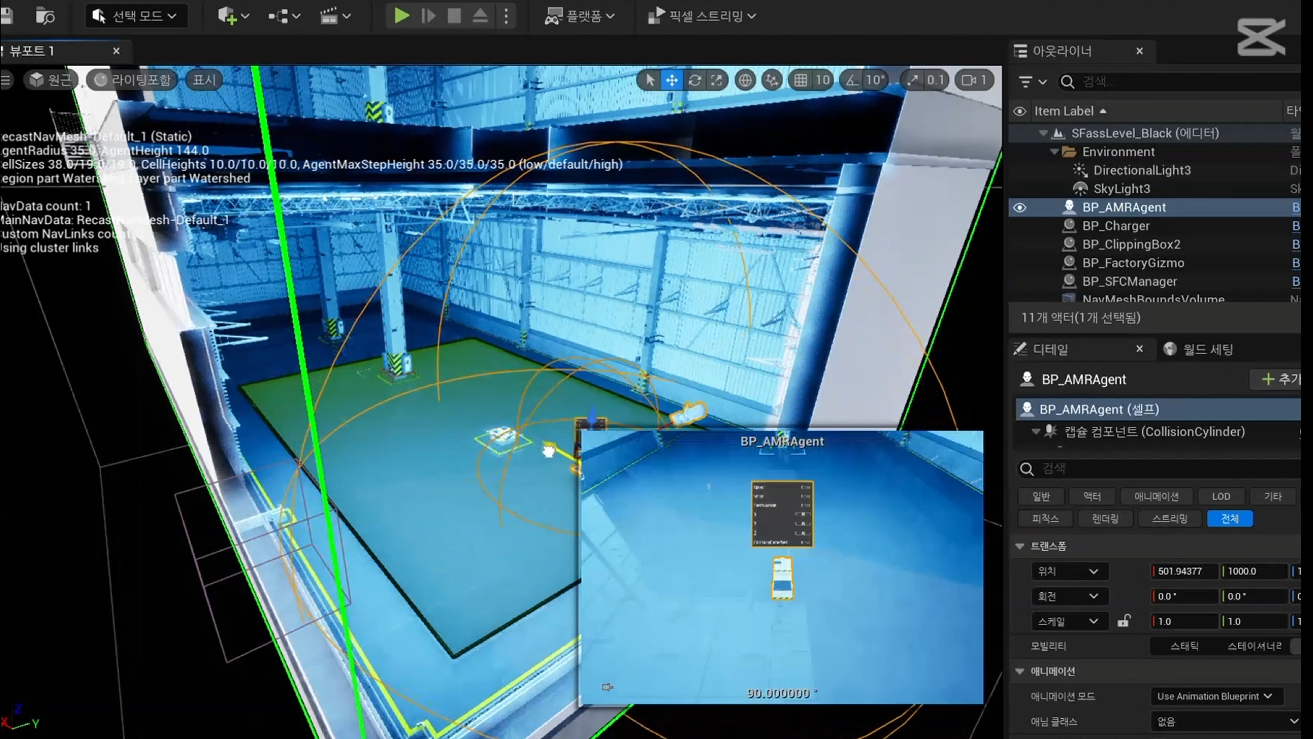Image resolution: width=1313 pixels, height=739 pixels.
Task: Toggle rotation snap angle icon
Action: [852, 80]
